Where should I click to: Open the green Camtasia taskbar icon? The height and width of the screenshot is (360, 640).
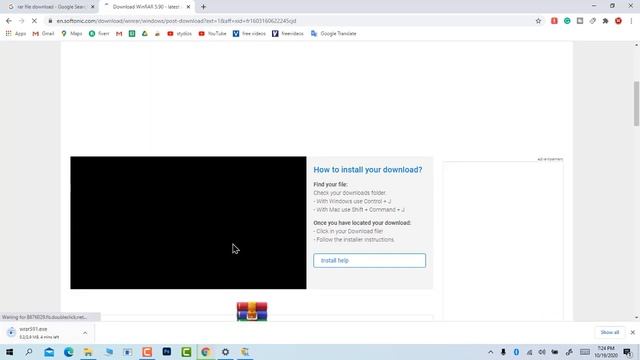coord(186,352)
